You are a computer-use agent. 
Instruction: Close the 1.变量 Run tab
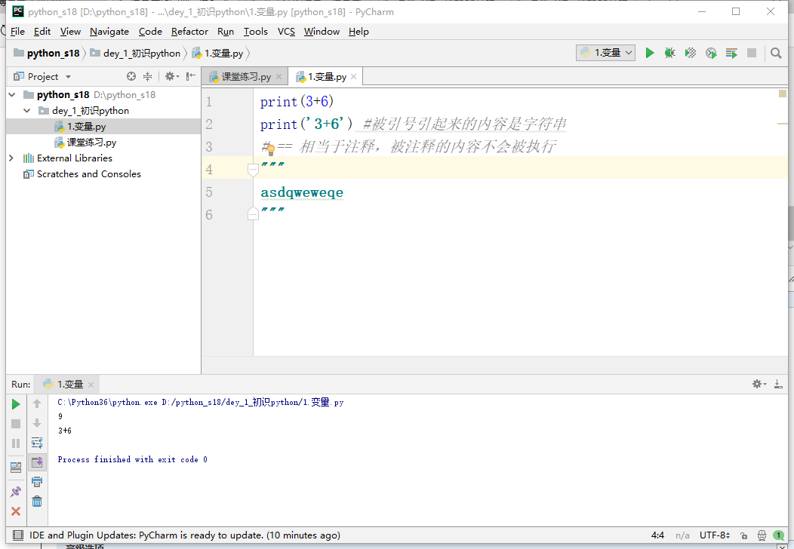pos(91,385)
